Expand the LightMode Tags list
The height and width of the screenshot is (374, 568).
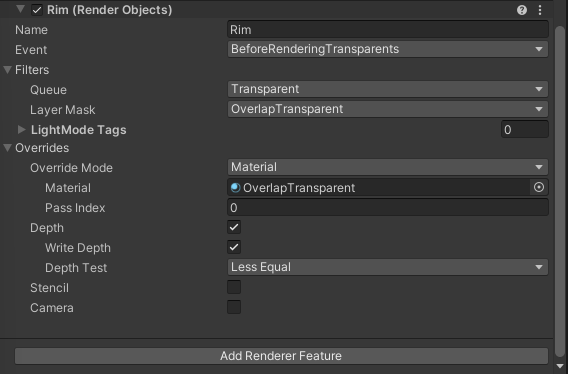pyautogui.click(x=22, y=129)
